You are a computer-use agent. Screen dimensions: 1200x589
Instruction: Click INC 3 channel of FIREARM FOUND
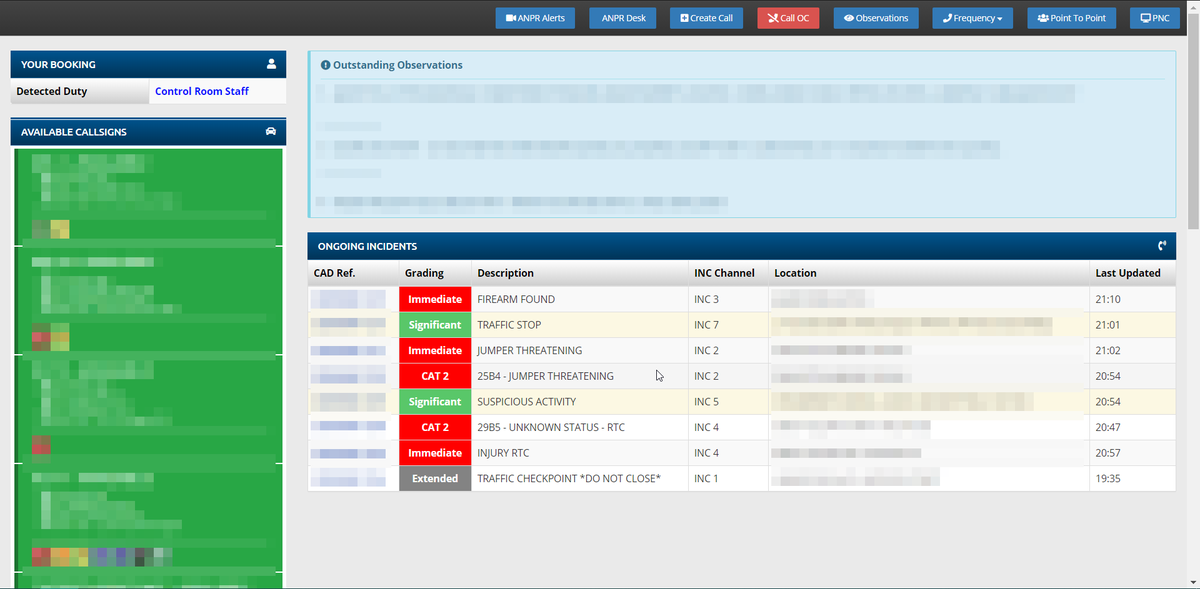pyautogui.click(x=706, y=299)
